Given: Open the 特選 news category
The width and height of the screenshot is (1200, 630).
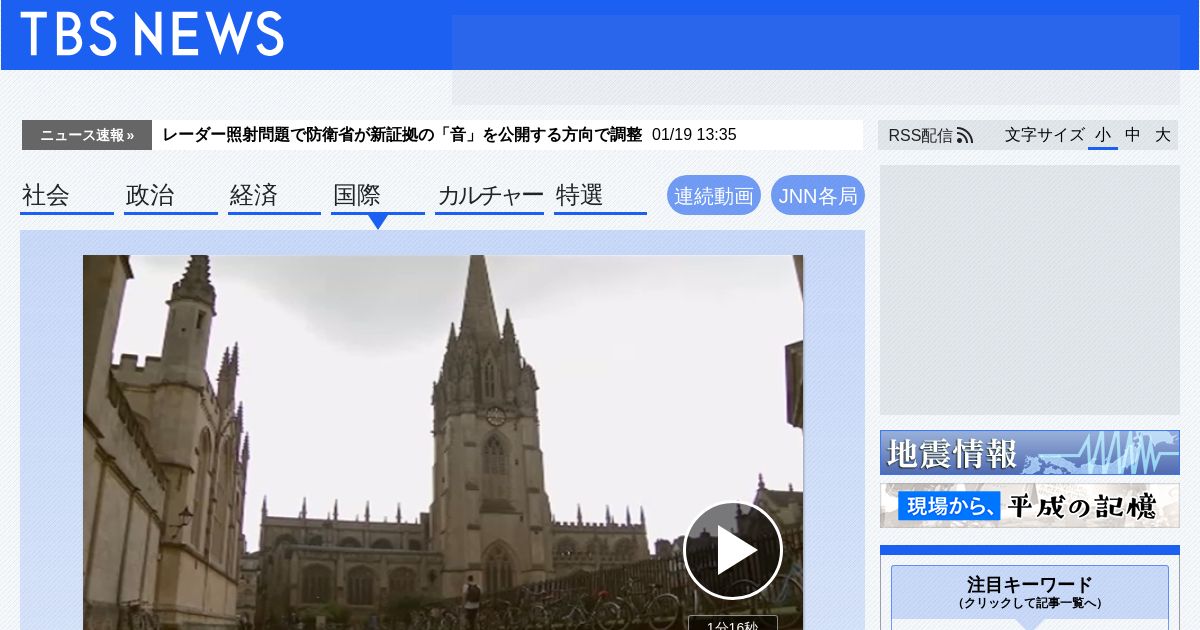Looking at the screenshot, I should pyautogui.click(x=600, y=196).
